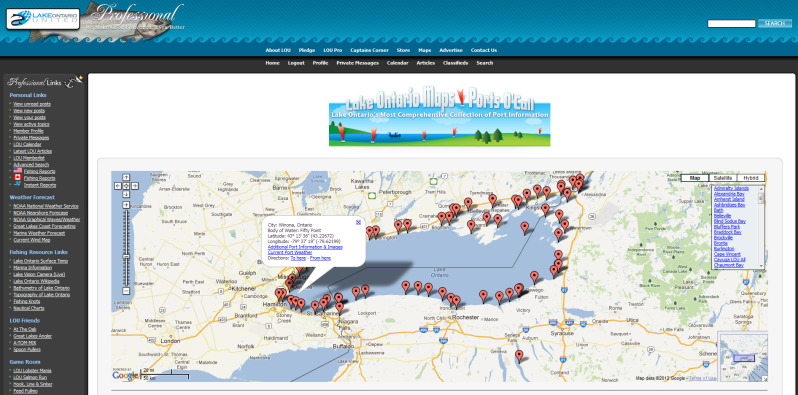Open Current Wind Map link
The height and width of the screenshot is (395, 798).
(32, 240)
